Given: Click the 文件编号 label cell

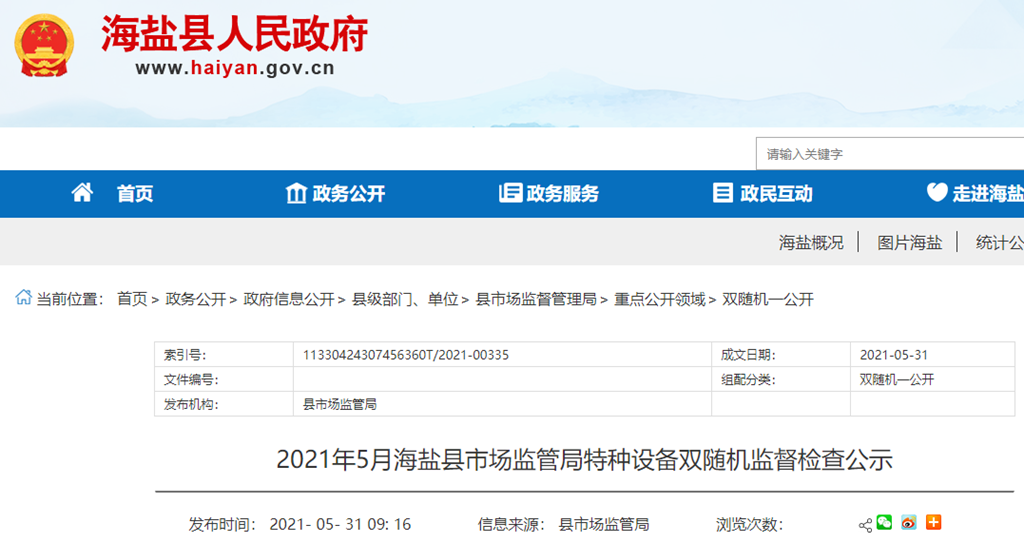Looking at the screenshot, I should (224, 380).
